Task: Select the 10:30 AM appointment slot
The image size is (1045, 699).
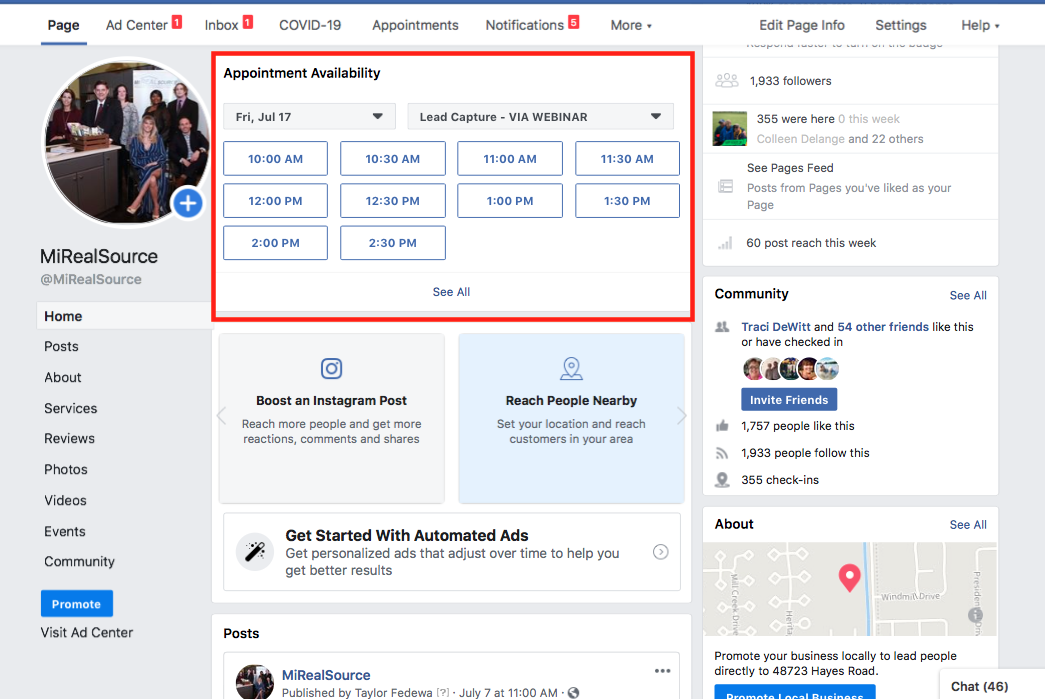Action: pos(393,159)
